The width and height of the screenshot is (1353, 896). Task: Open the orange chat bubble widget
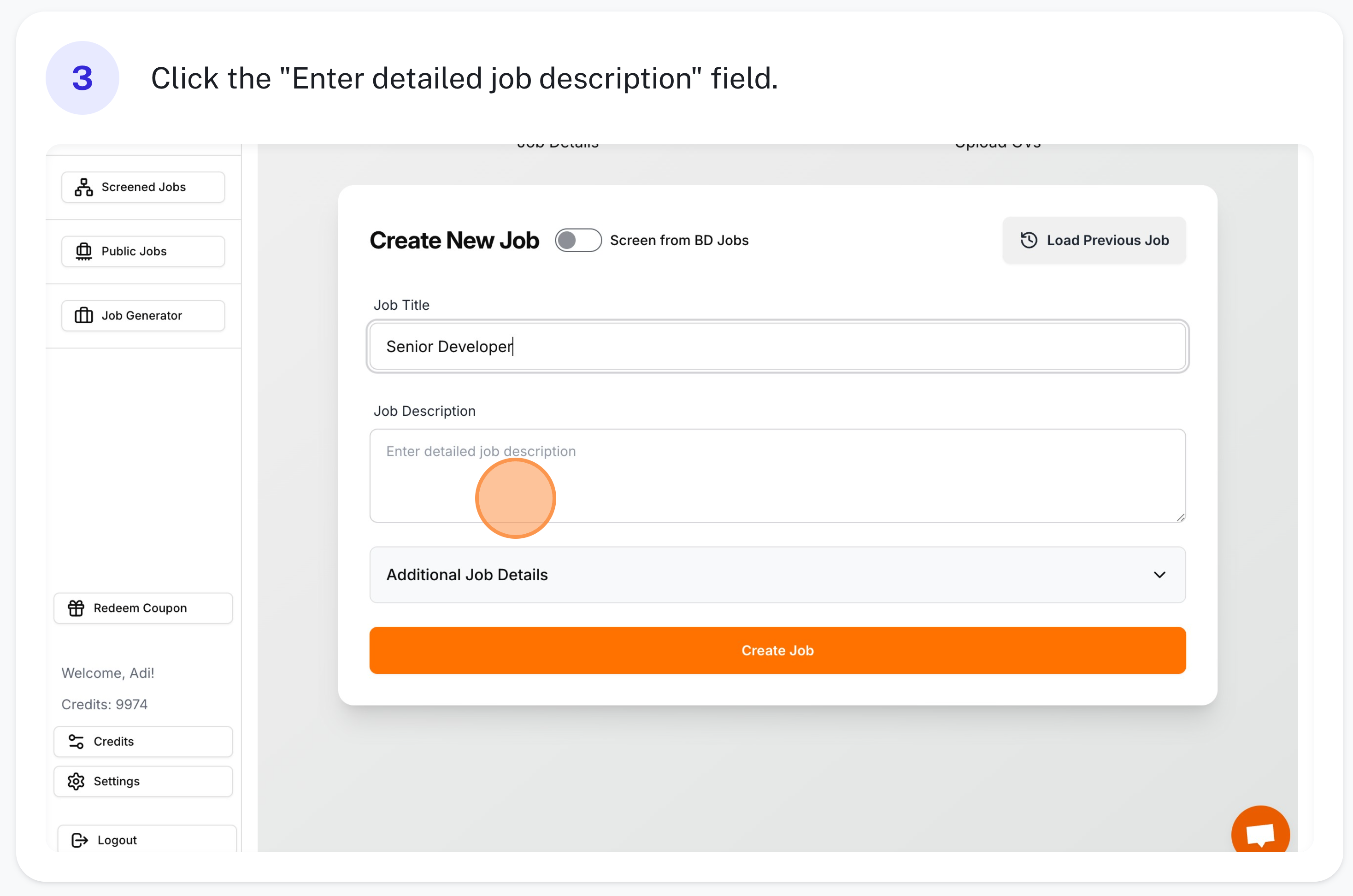(x=1260, y=833)
